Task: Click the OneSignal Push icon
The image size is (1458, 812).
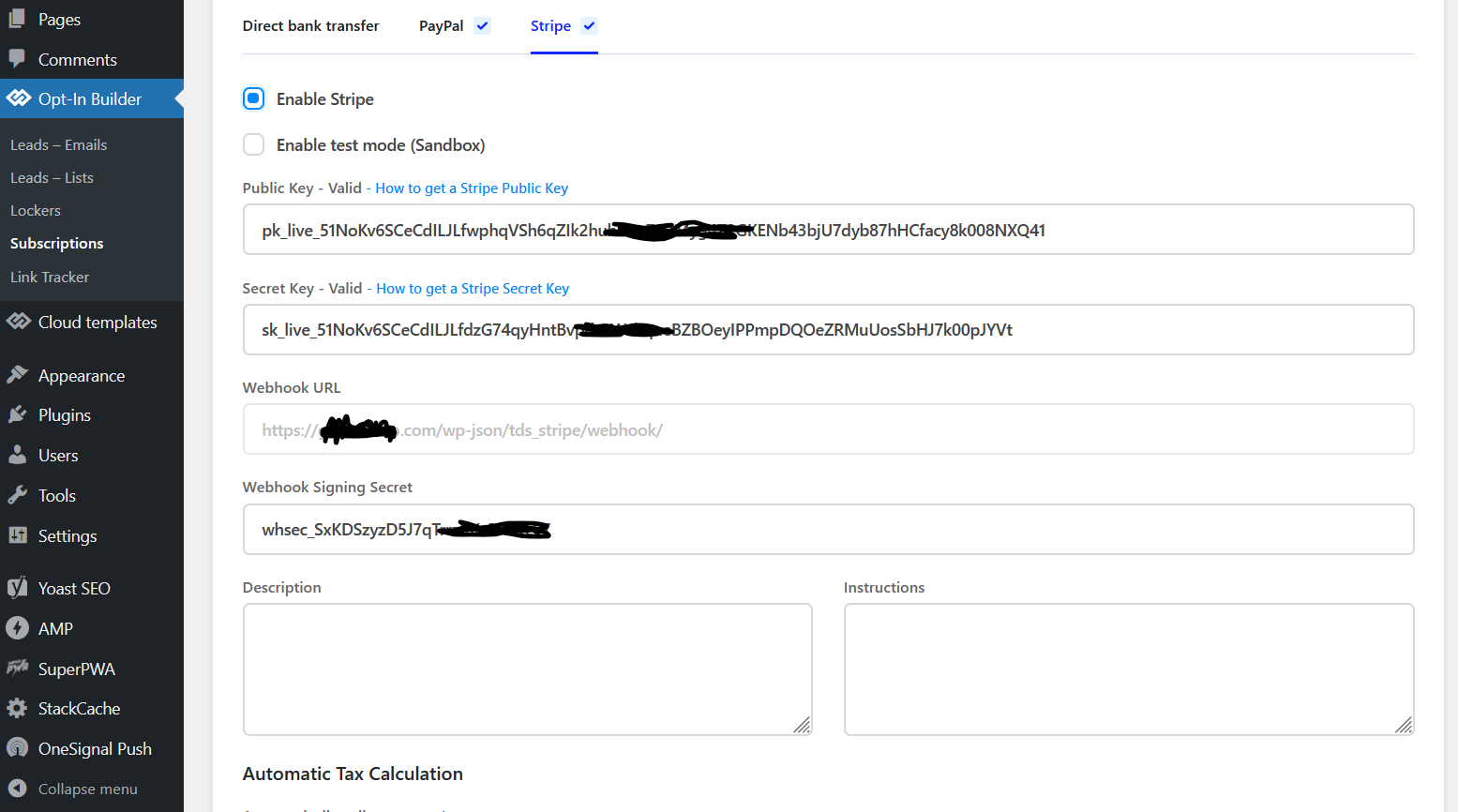Action: [17, 748]
